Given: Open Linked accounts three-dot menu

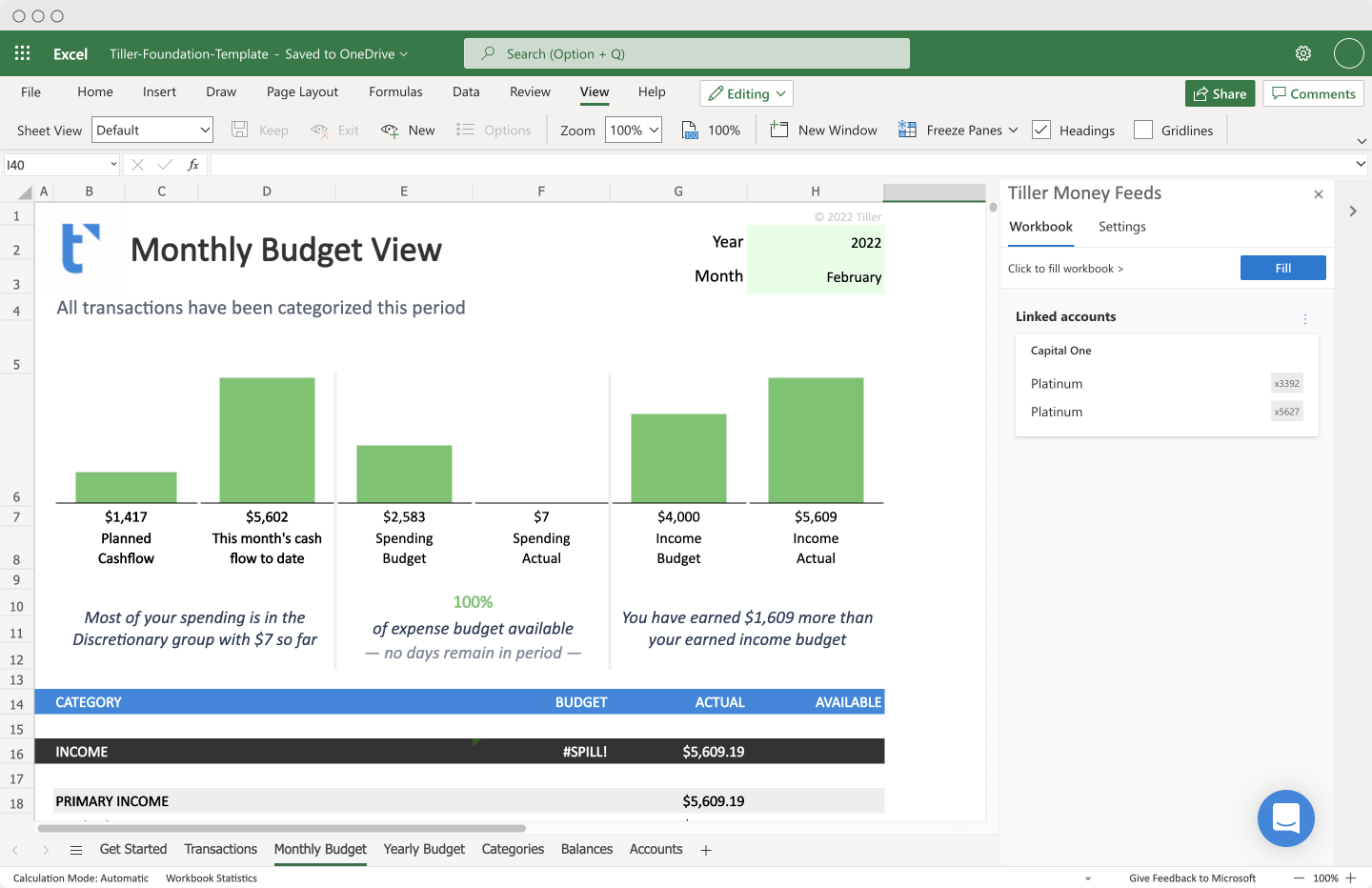Looking at the screenshot, I should pyautogui.click(x=1305, y=319).
